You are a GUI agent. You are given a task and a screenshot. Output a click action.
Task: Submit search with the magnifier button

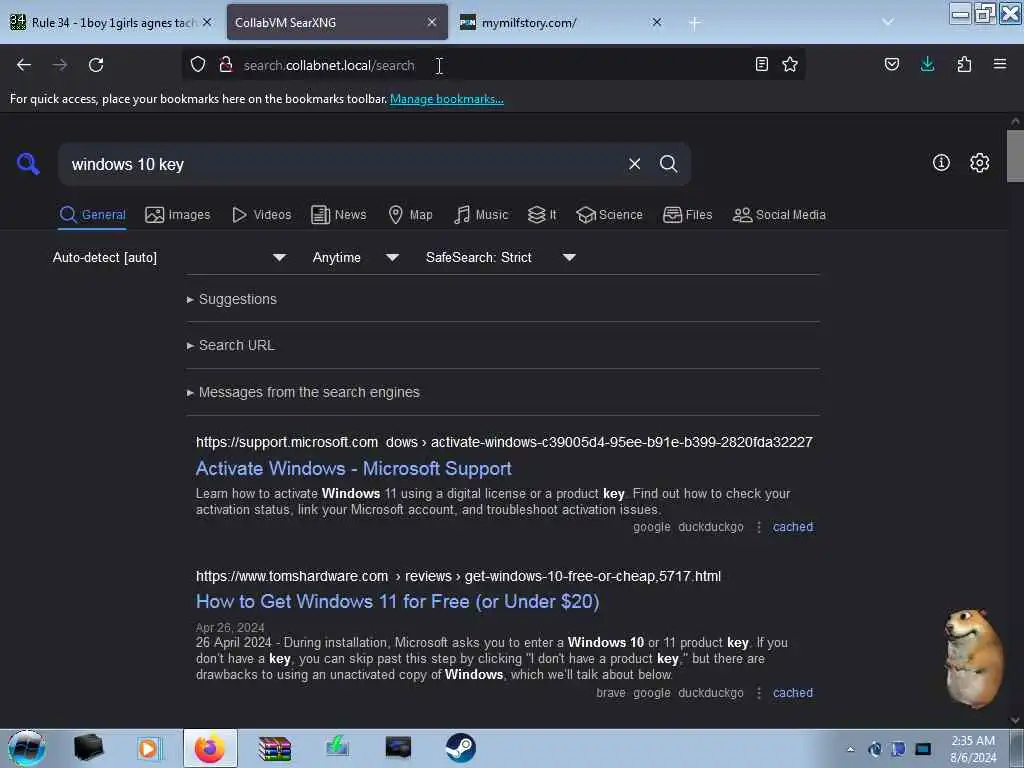click(668, 164)
